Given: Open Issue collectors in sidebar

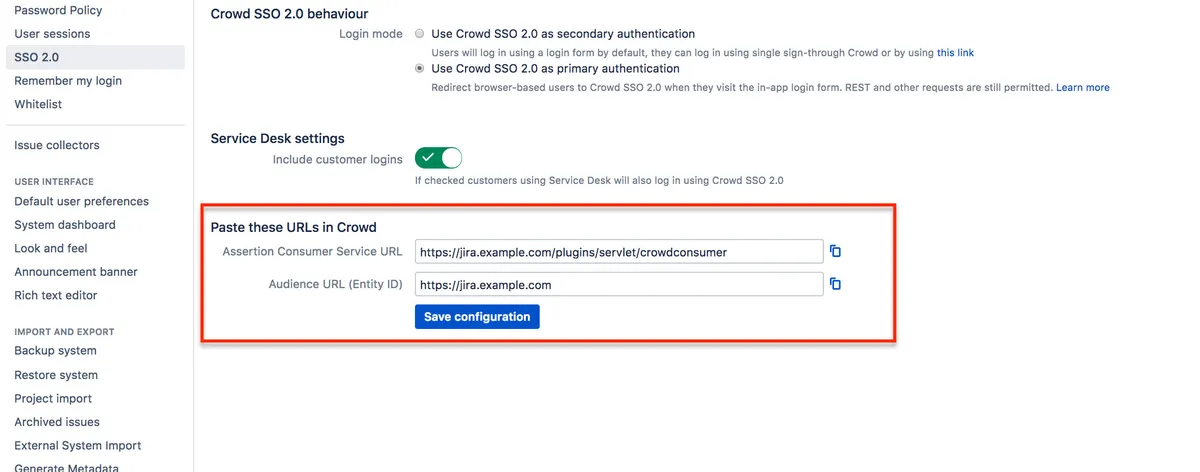Looking at the screenshot, I should (x=57, y=145).
